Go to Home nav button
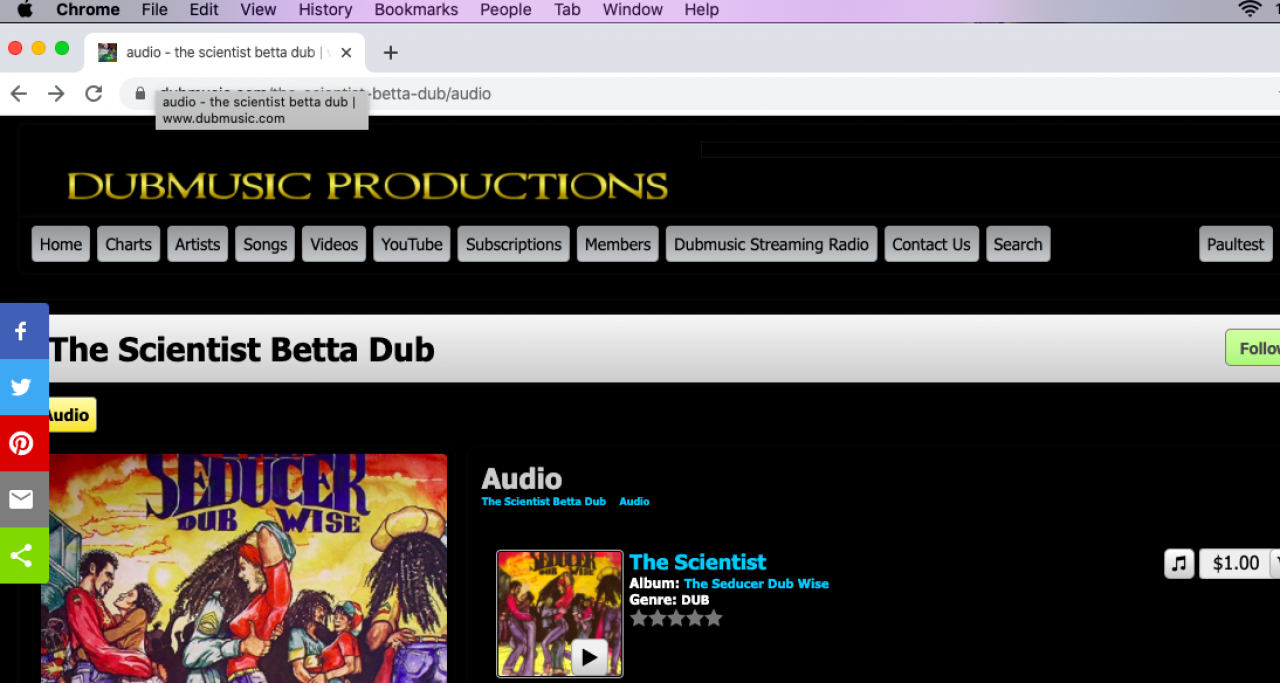1280x683 pixels. tap(61, 244)
